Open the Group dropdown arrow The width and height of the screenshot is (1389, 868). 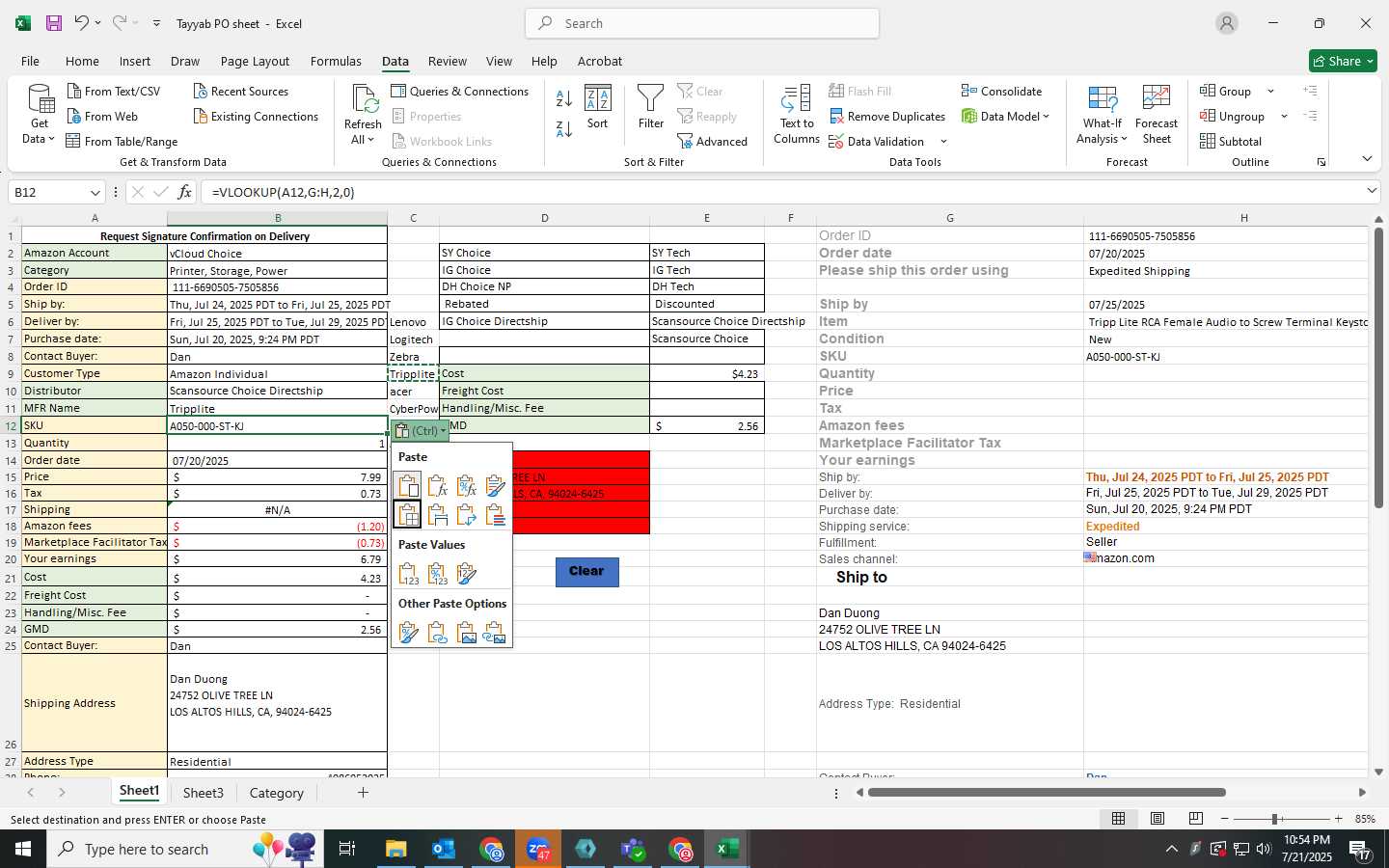1270,92
